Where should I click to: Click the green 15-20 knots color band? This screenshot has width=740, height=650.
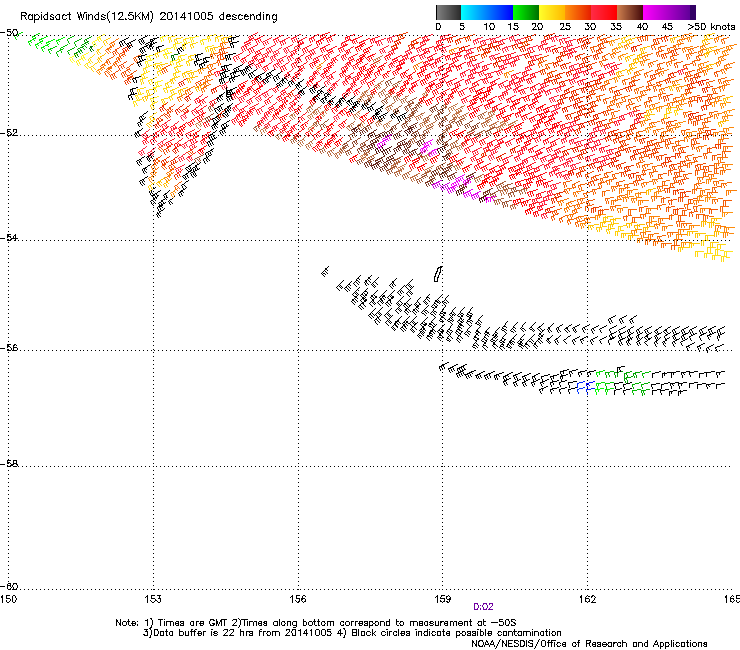pyautogui.click(x=526, y=12)
